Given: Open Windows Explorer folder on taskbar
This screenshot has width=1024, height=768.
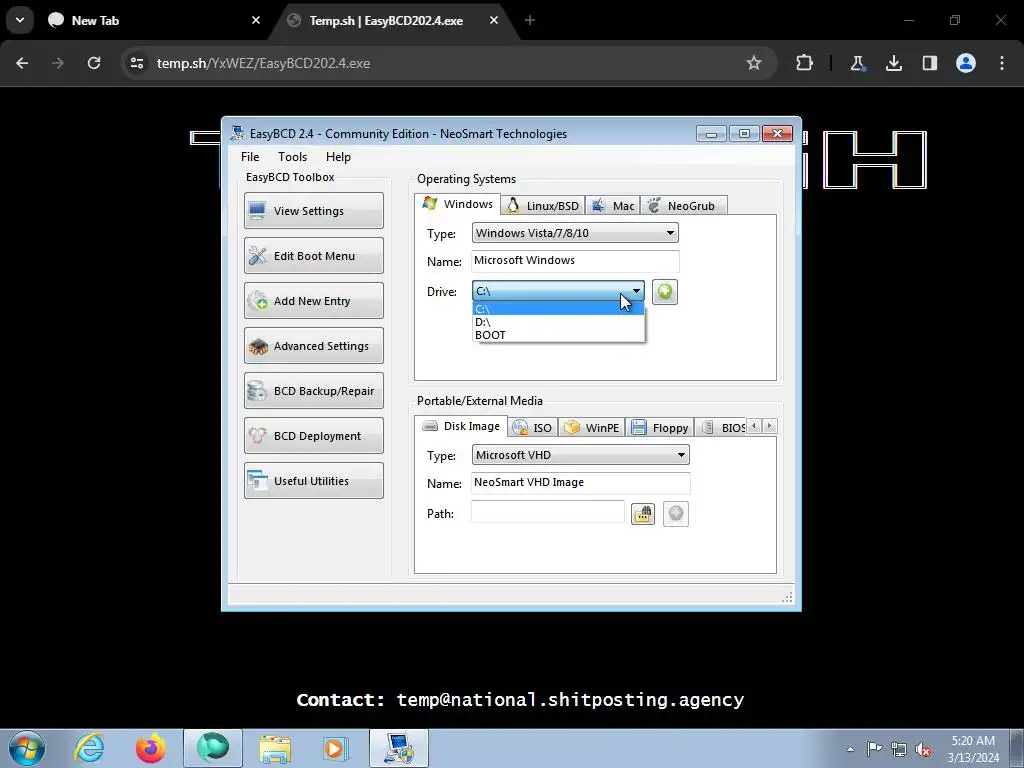Looking at the screenshot, I should tap(275, 748).
